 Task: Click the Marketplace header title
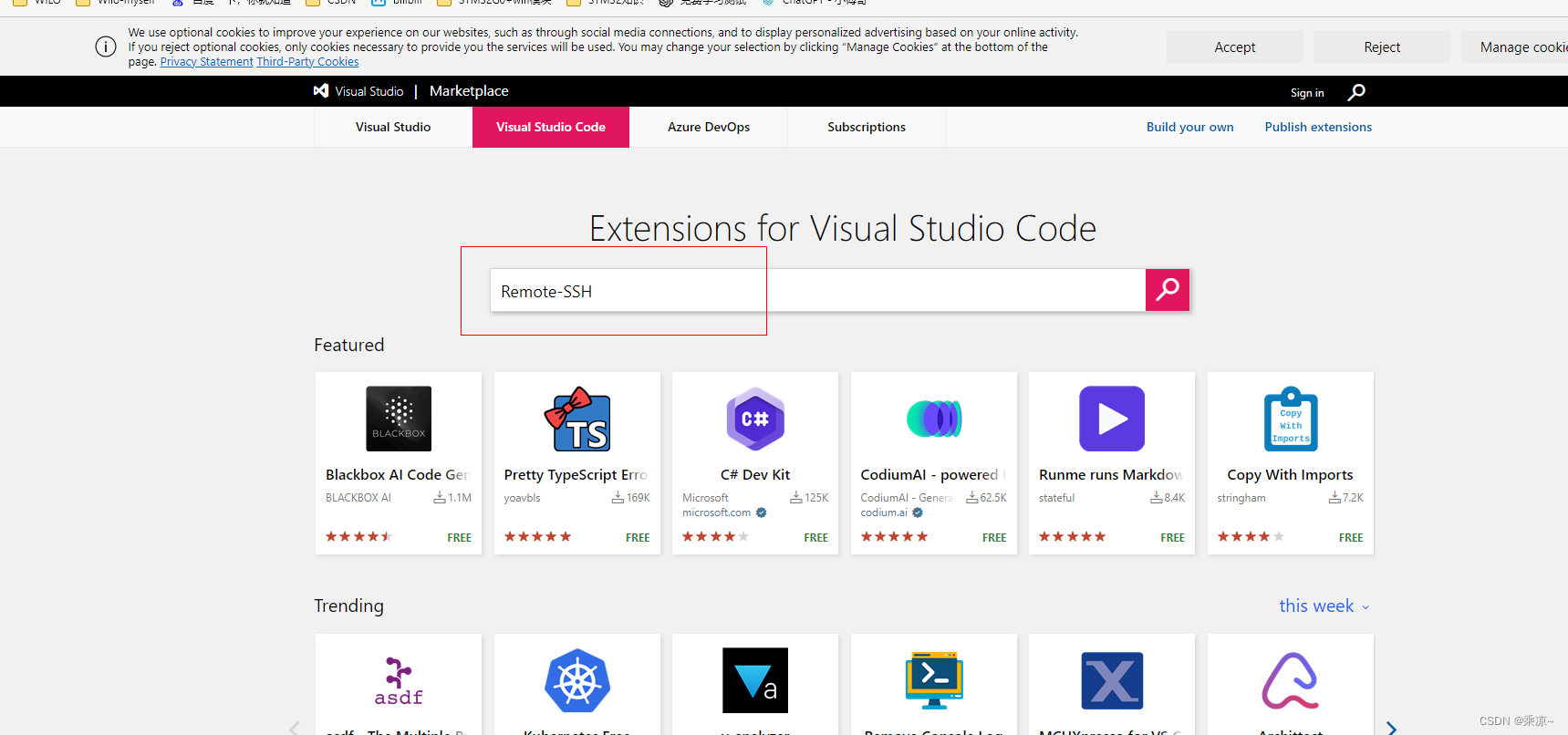[469, 91]
